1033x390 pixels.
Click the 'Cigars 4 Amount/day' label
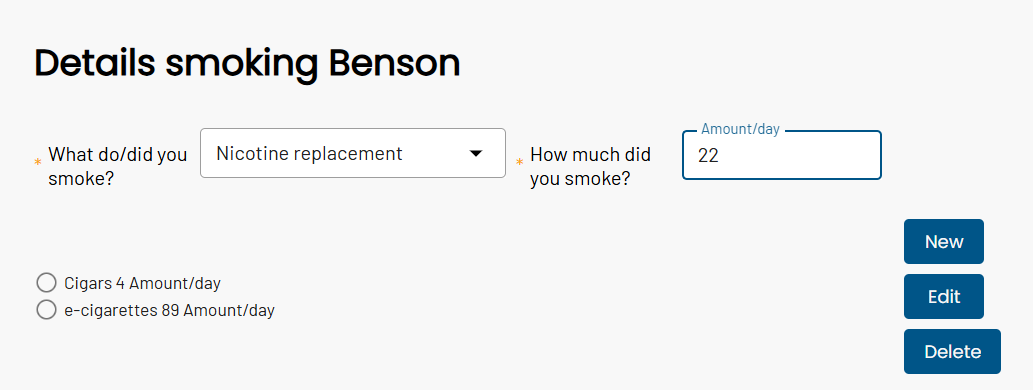coord(142,284)
